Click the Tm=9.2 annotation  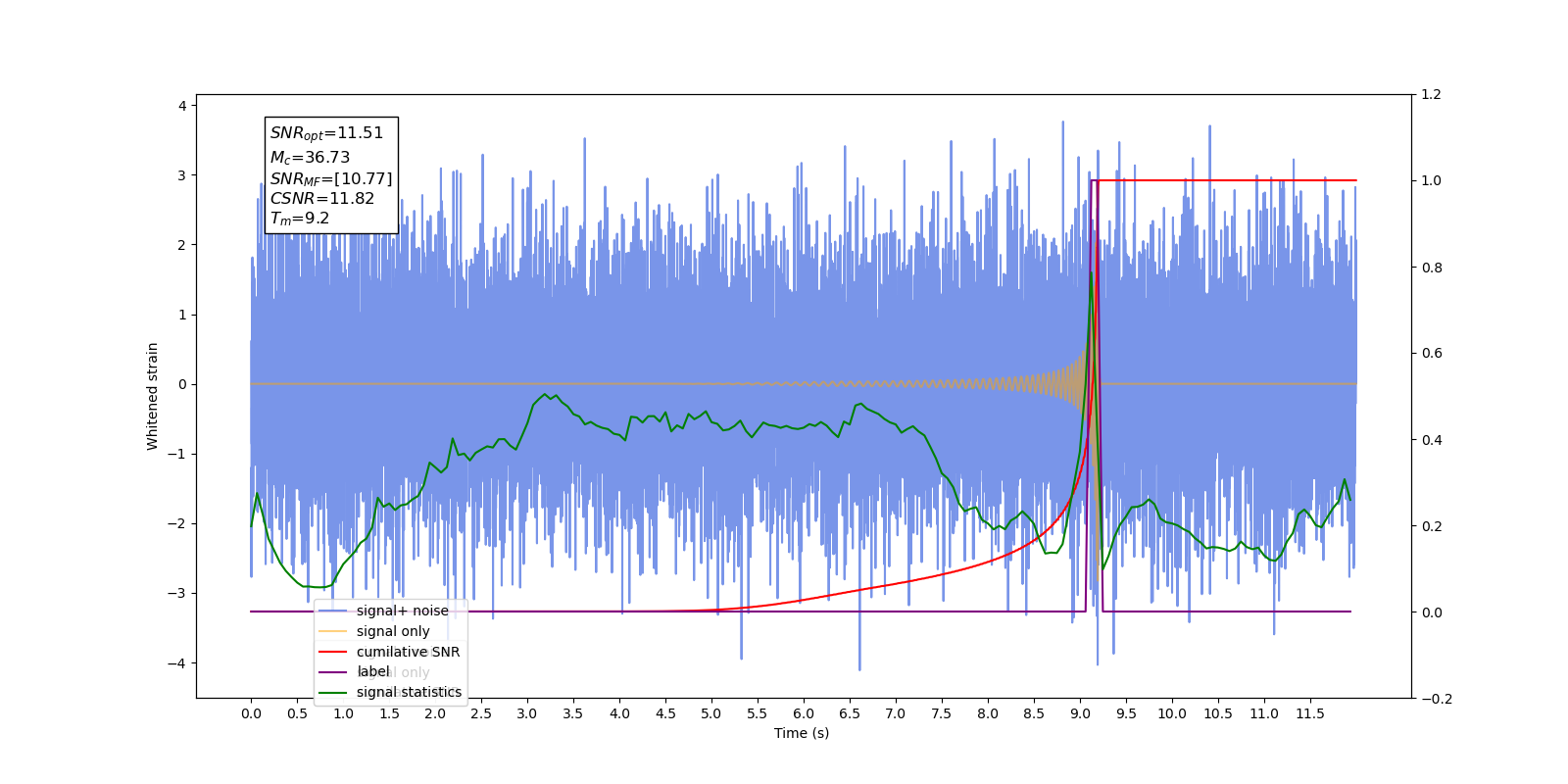pyautogui.click(x=300, y=219)
